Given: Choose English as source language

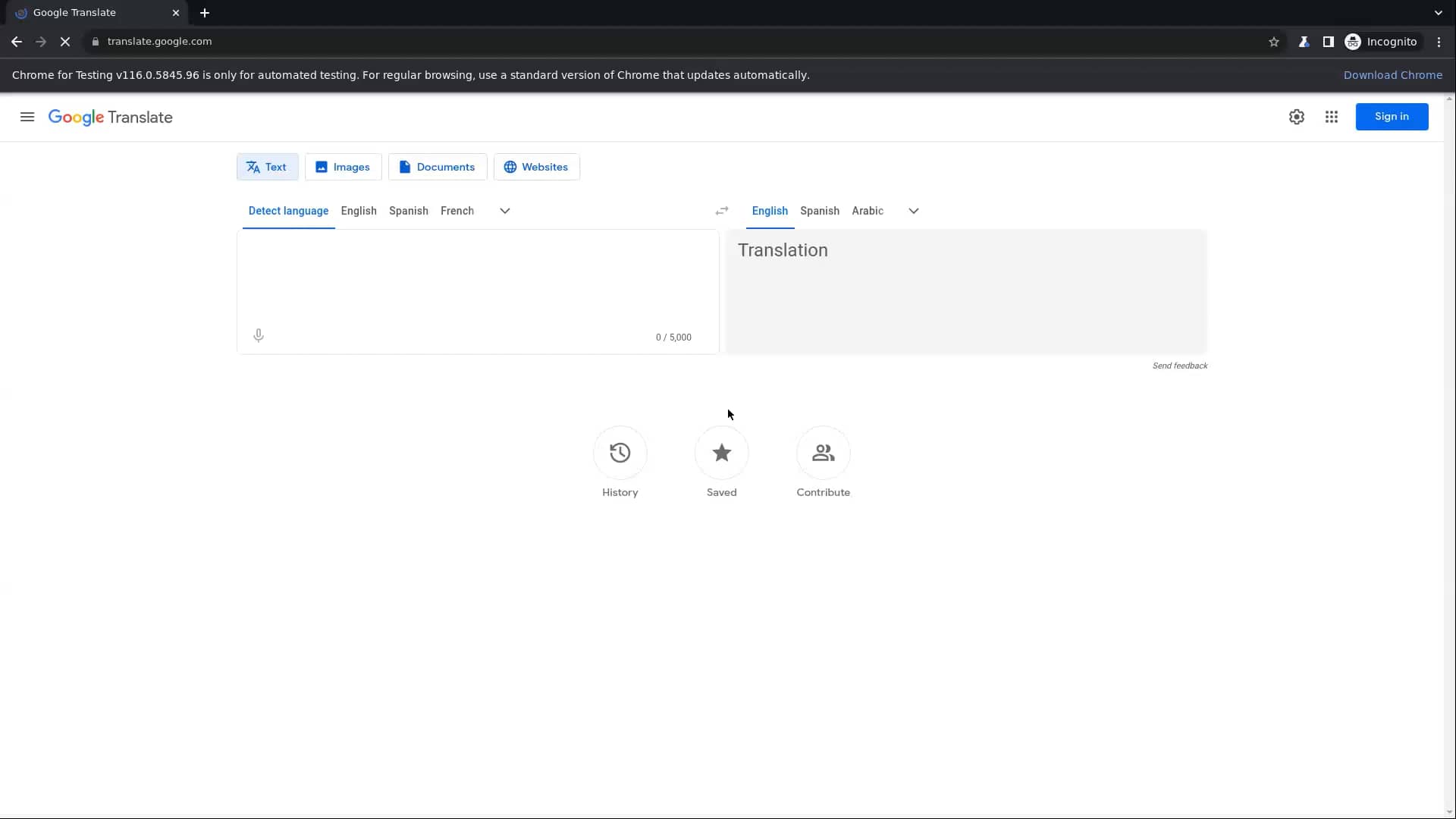Looking at the screenshot, I should (359, 211).
